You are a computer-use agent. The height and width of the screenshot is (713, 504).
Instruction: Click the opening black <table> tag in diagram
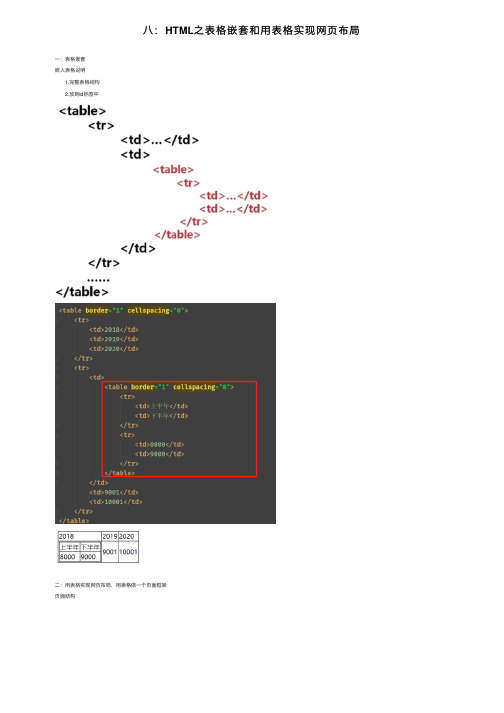tap(82, 110)
